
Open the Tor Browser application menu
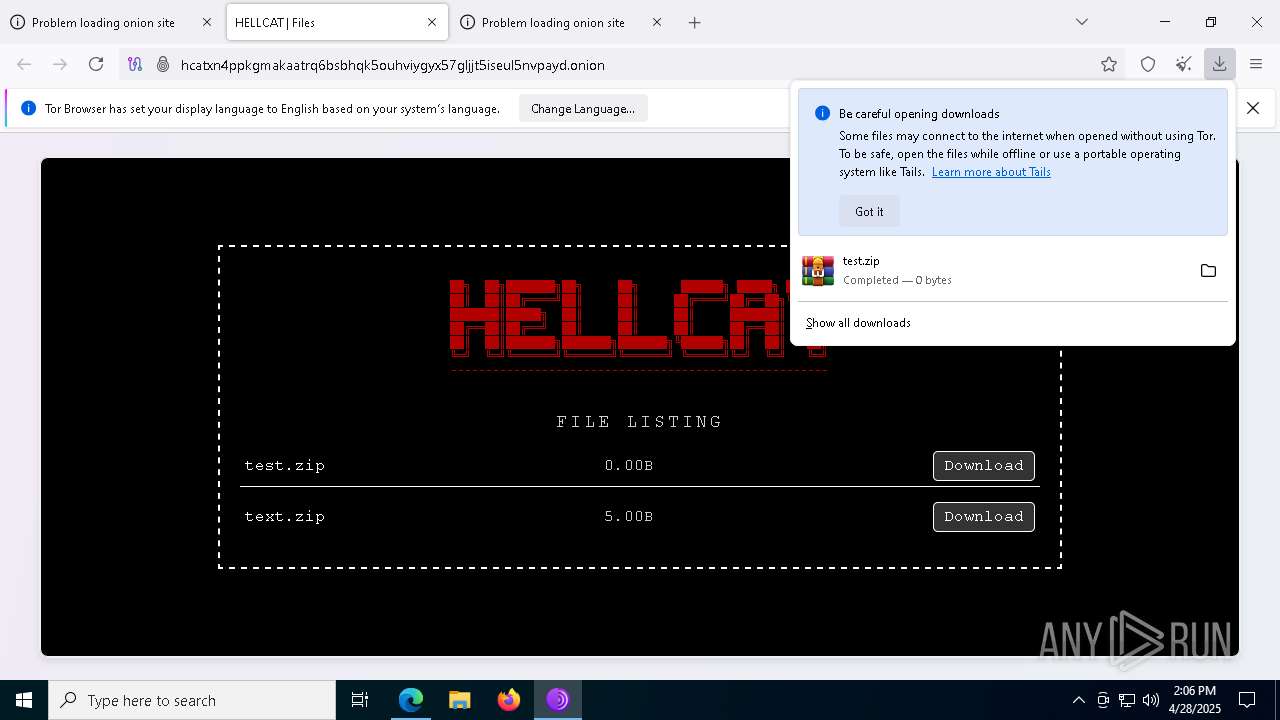[1256, 64]
